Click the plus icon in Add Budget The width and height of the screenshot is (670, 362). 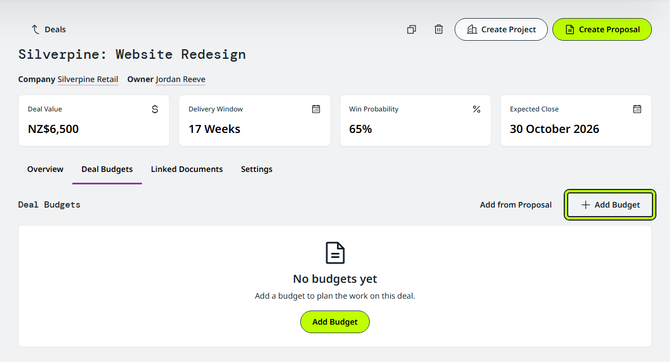coord(585,205)
